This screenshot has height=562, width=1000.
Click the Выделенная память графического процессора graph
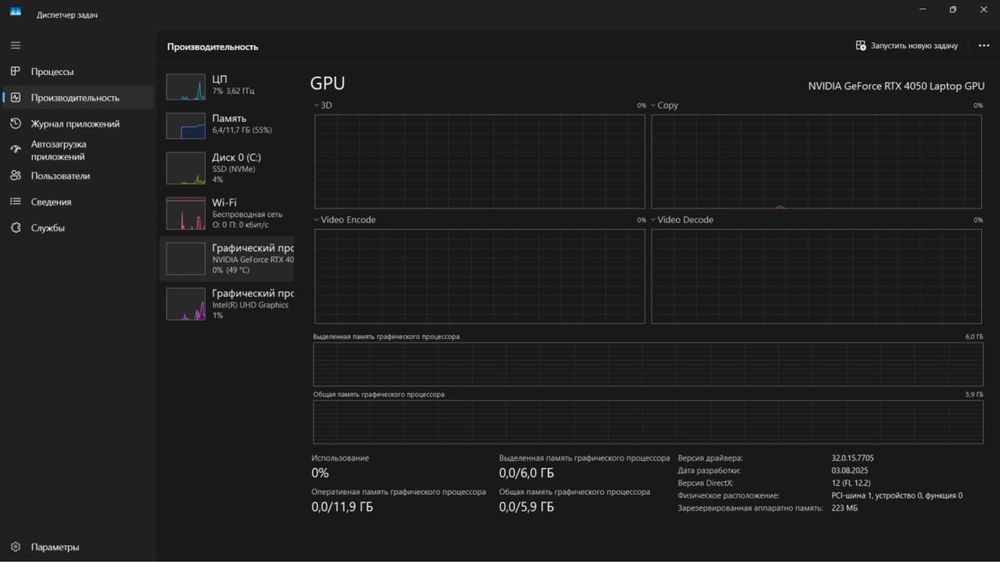[x=648, y=364]
